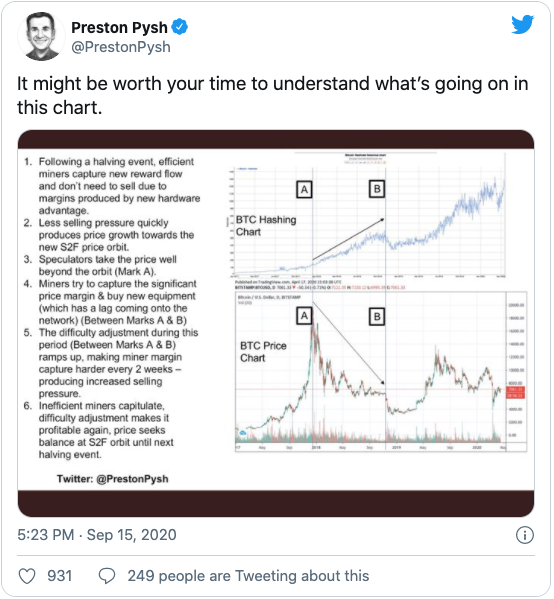Click marker B on hashing chart
Viewport: 554px width, 599px height.
[377, 189]
